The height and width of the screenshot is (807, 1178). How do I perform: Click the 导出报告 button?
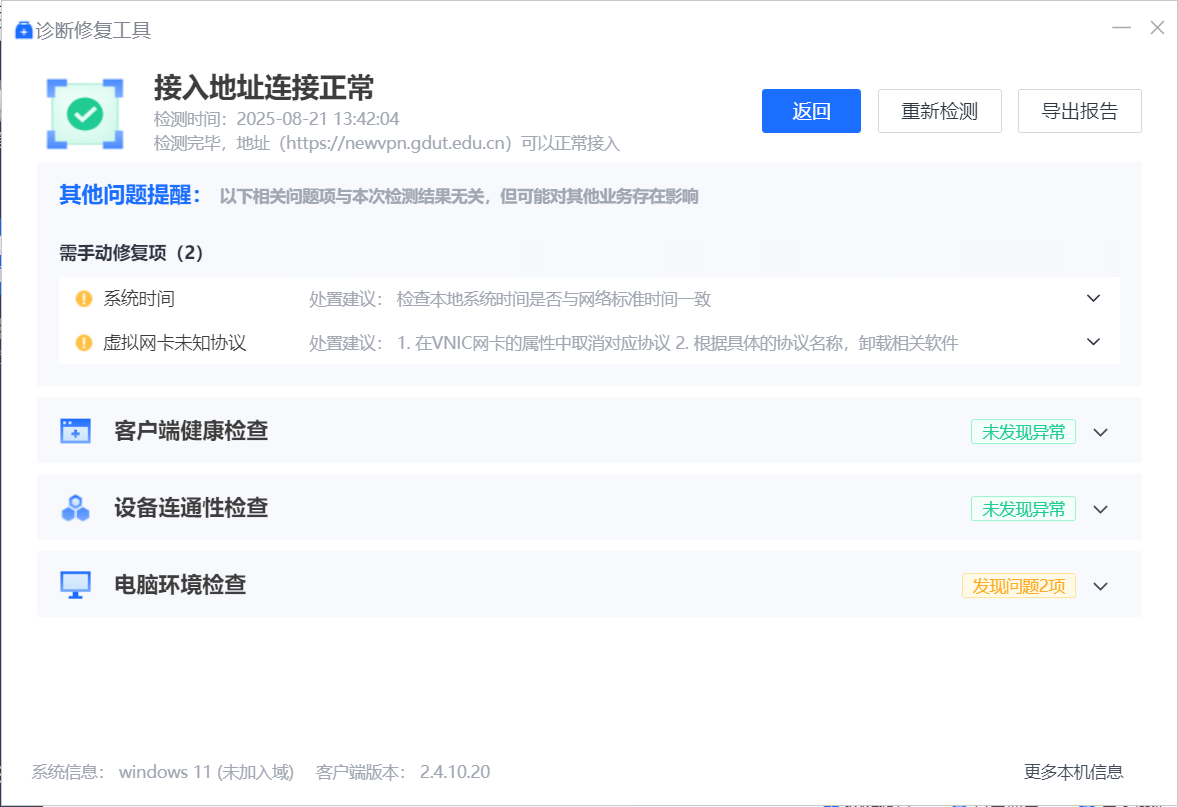click(x=1079, y=111)
